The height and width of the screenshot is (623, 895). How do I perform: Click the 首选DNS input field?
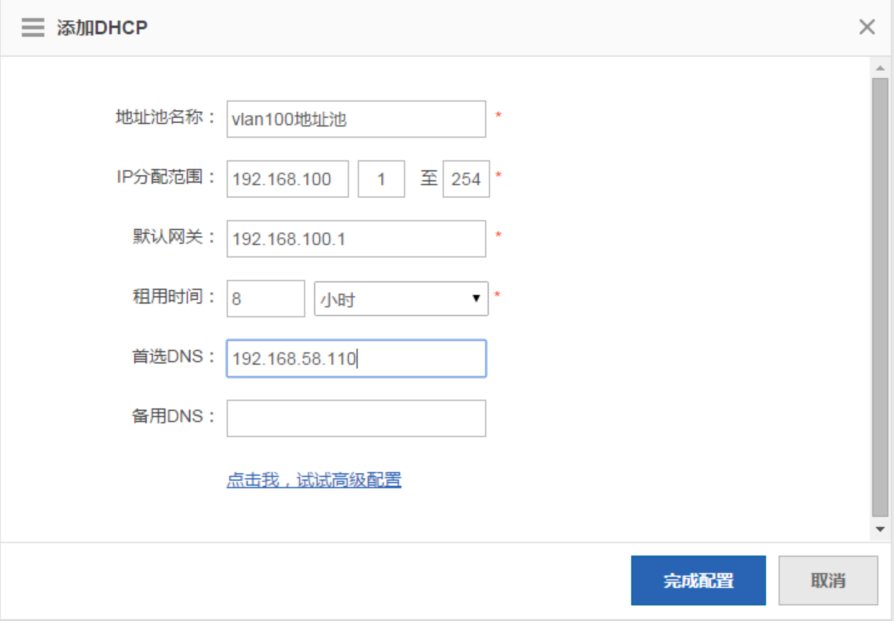[x=356, y=359]
